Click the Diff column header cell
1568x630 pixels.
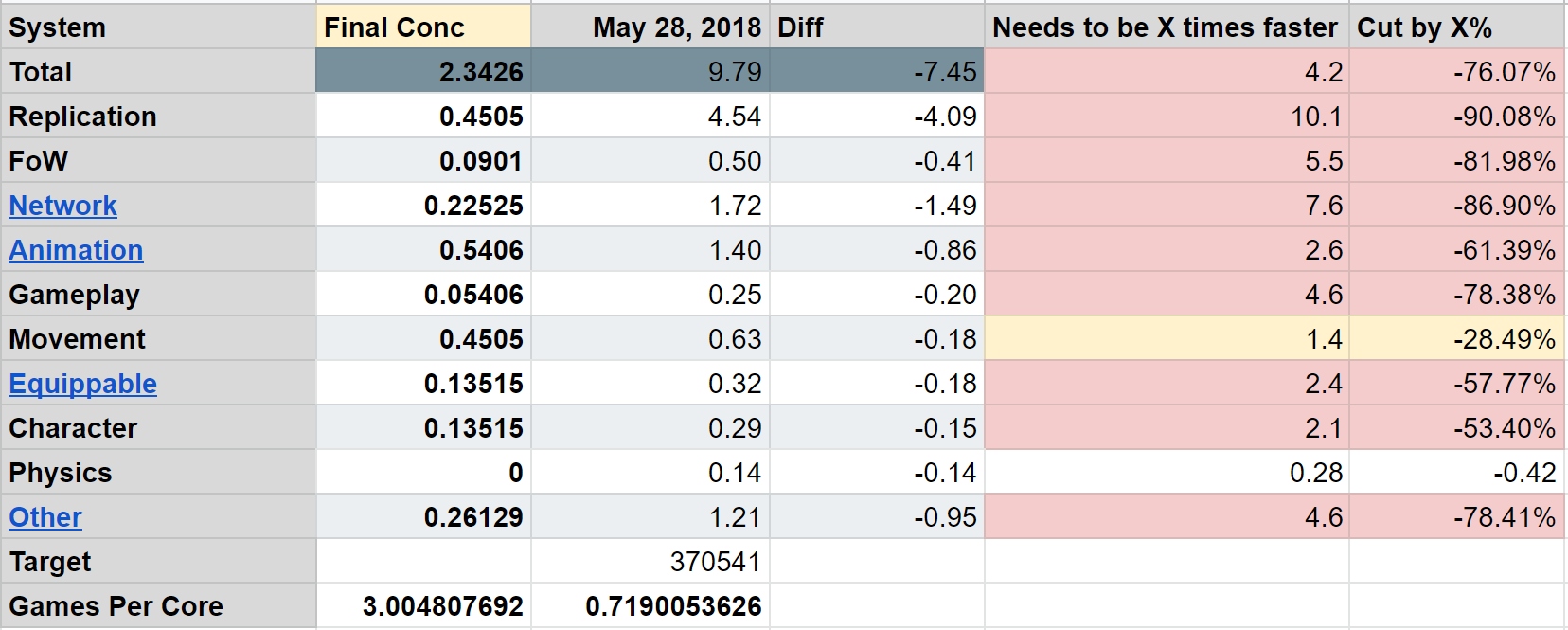877,27
